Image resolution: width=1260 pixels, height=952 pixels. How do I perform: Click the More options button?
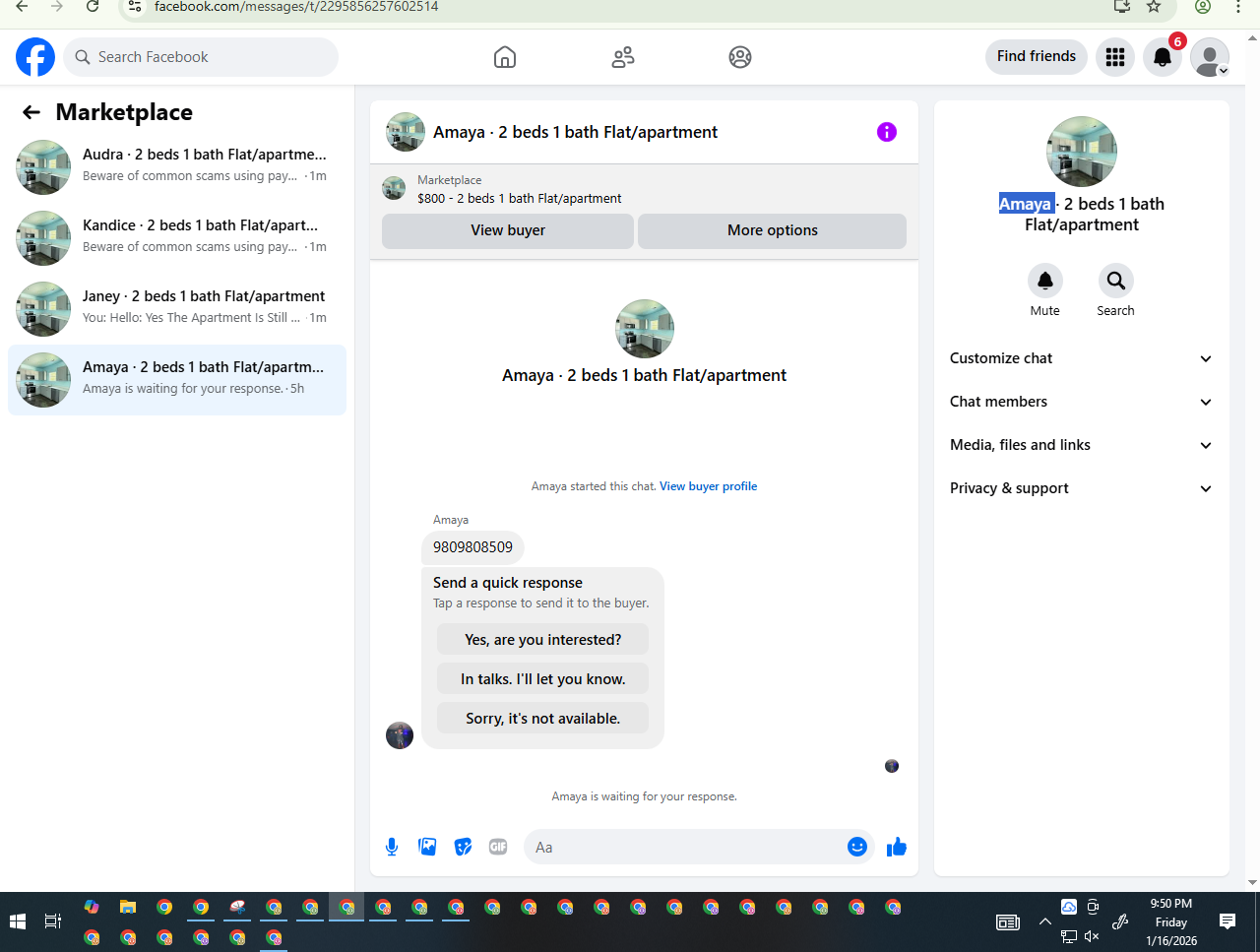click(773, 230)
